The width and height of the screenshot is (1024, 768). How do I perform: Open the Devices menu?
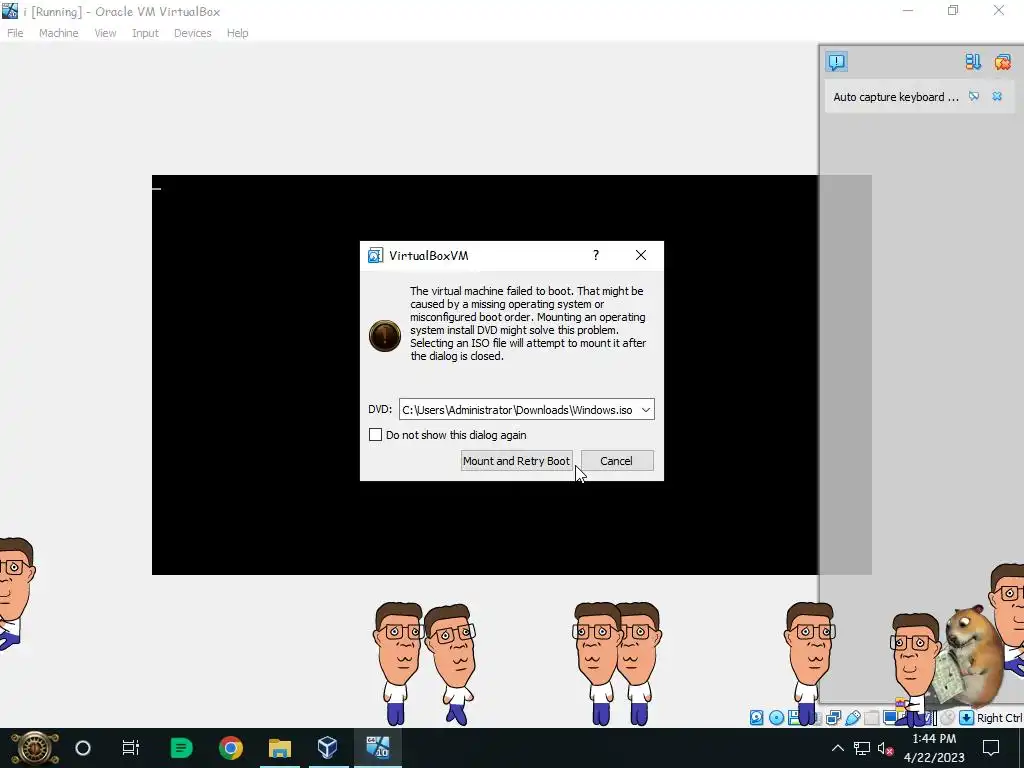192,33
